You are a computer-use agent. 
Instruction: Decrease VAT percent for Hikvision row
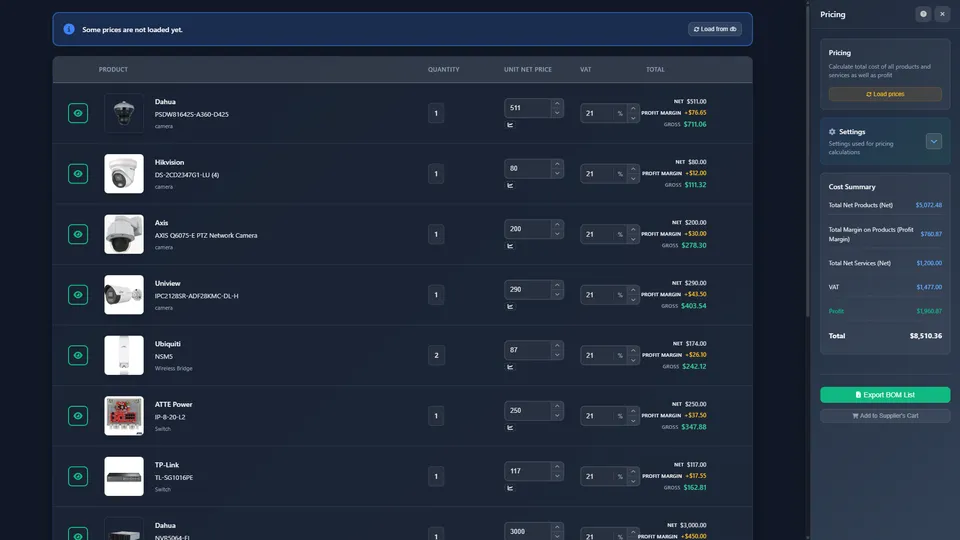(633, 179)
